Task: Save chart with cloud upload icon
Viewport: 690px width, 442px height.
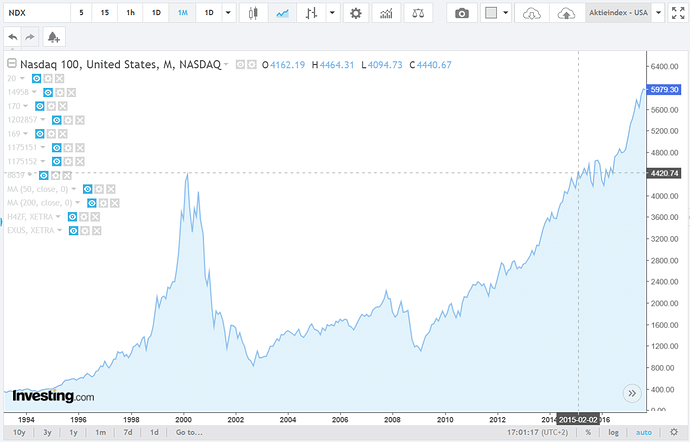Action: pyautogui.click(x=566, y=13)
